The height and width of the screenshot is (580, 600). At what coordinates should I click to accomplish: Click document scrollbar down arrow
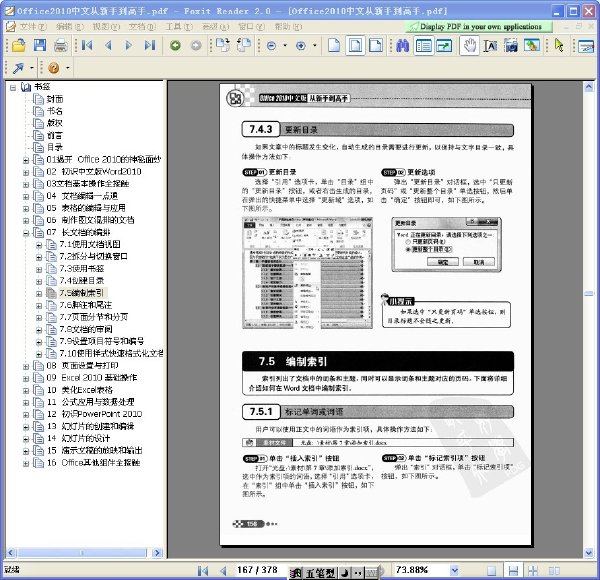click(x=589, y=552)
